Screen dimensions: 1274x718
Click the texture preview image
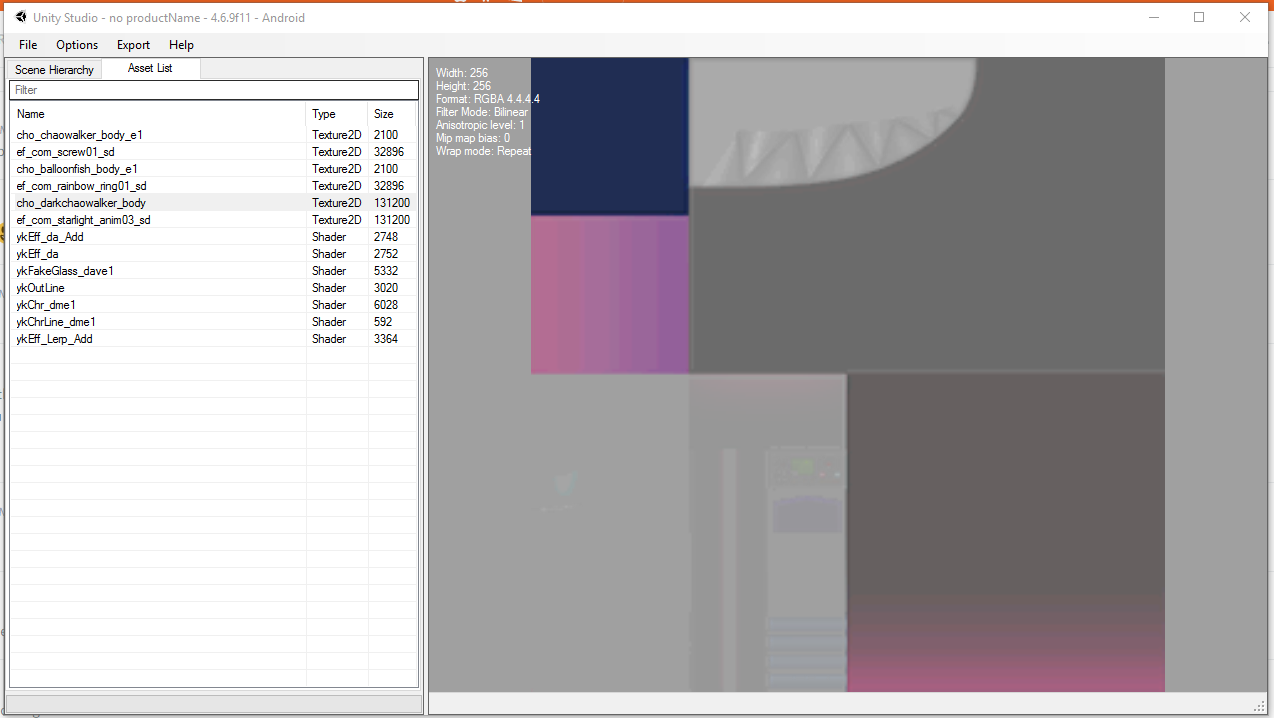(847, 374)
